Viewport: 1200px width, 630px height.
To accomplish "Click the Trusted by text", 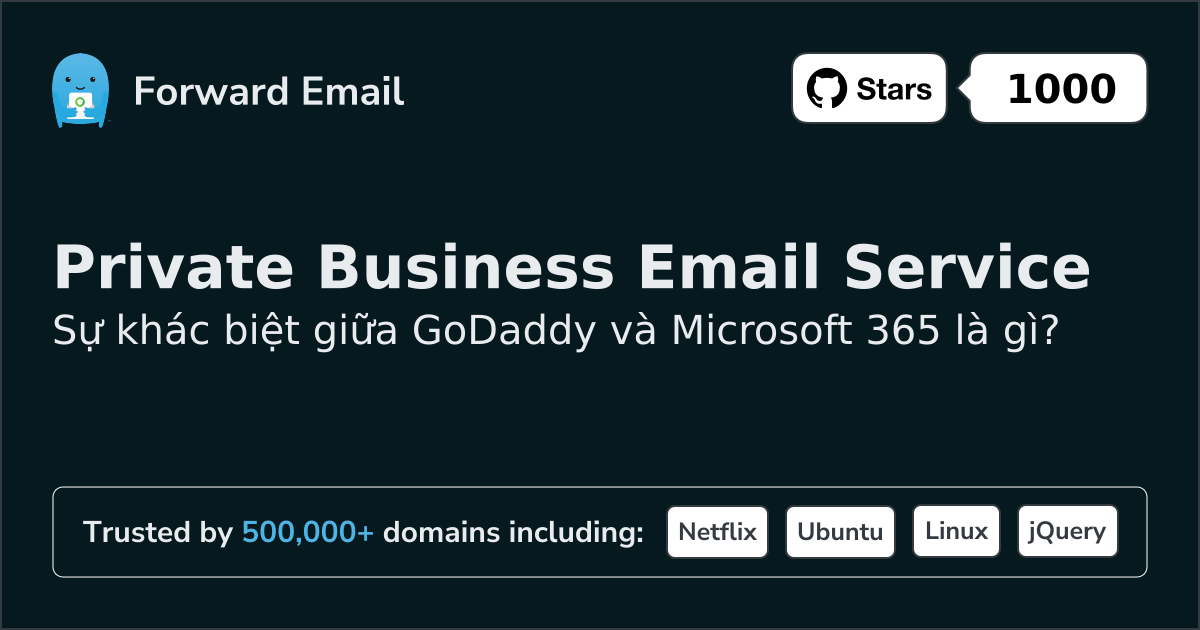I will coord(158,532).
